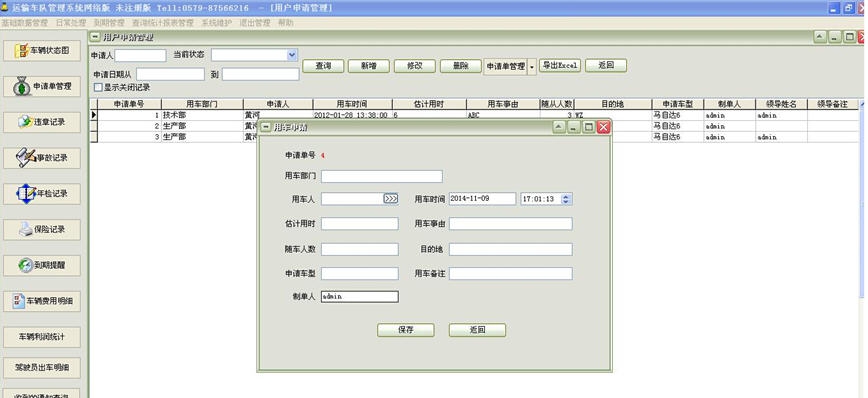Open 车辆费用明细 sidebar item

click(43, 301)
